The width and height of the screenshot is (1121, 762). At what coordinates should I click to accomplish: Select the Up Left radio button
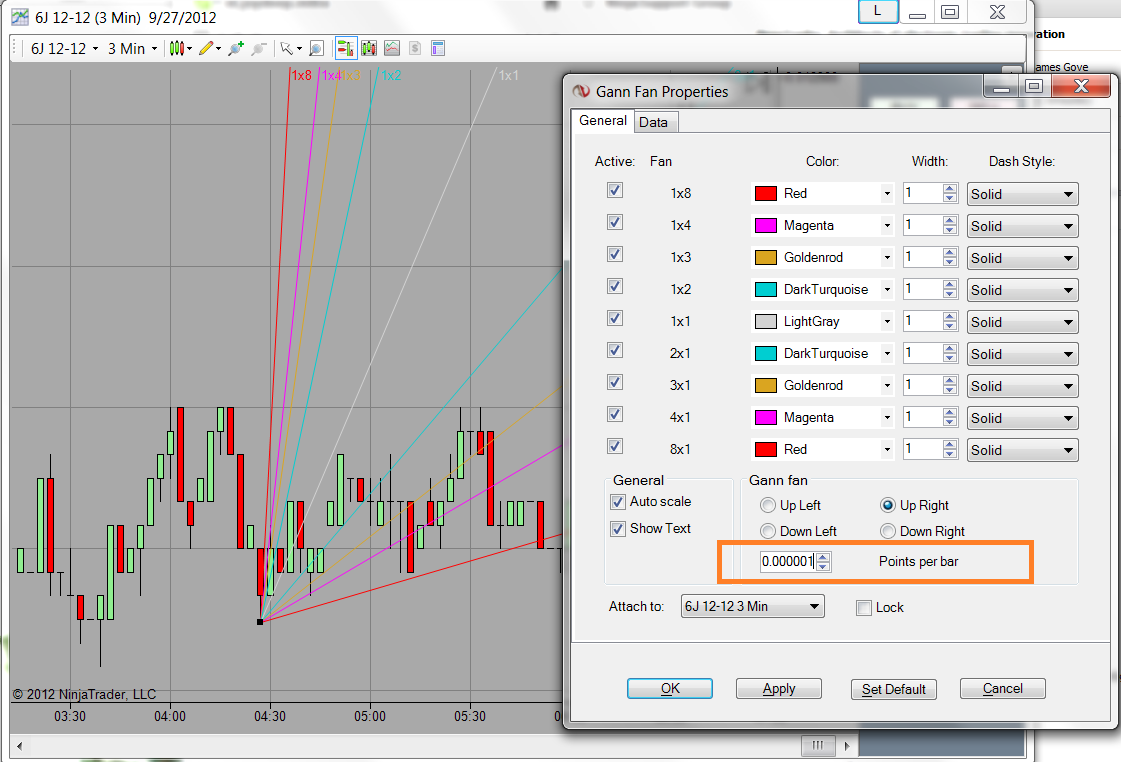[x=768, y=505]
